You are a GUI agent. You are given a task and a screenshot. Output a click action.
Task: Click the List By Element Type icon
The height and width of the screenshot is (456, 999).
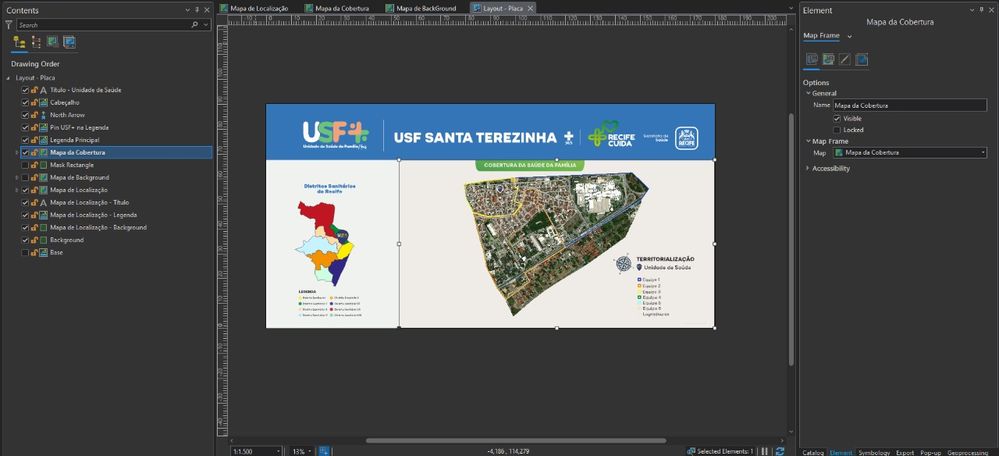coord(36,42)
